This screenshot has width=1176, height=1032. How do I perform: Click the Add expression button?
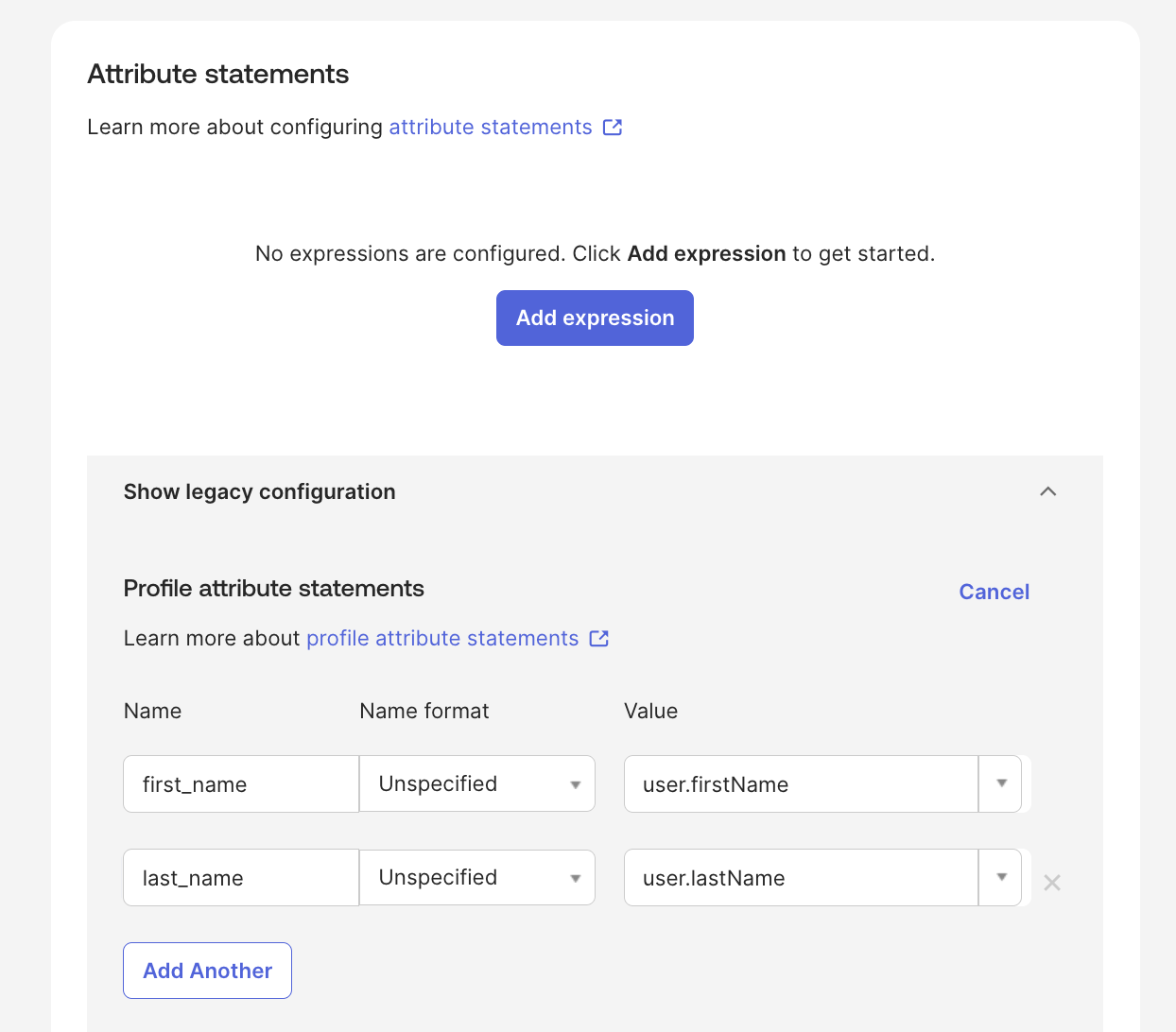[595, 318]
